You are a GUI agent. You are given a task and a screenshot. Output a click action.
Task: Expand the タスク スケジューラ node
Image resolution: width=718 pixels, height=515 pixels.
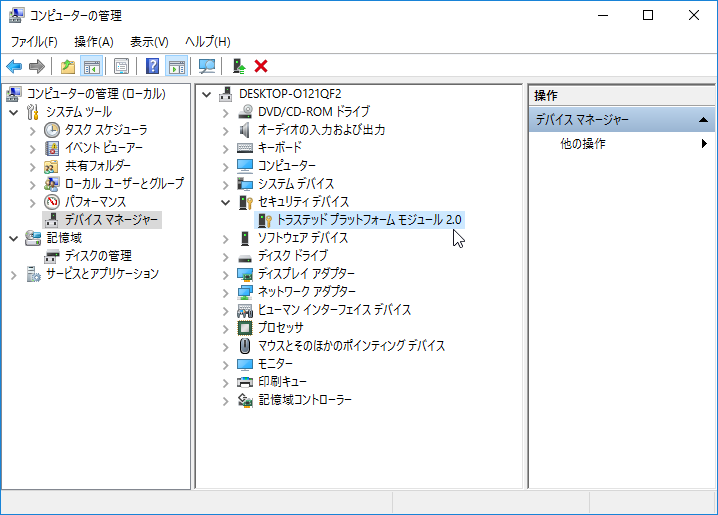(33, 131)
